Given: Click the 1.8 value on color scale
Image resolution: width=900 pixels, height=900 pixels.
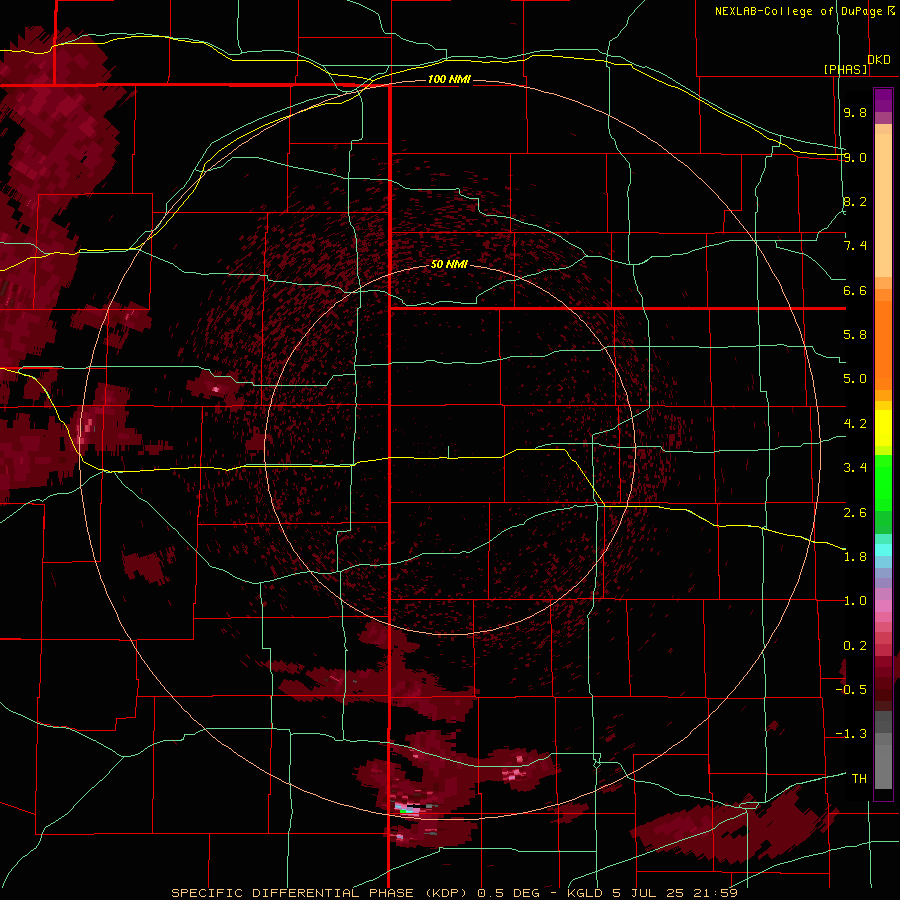Looking at the screenshot, I should coord(855,557).
